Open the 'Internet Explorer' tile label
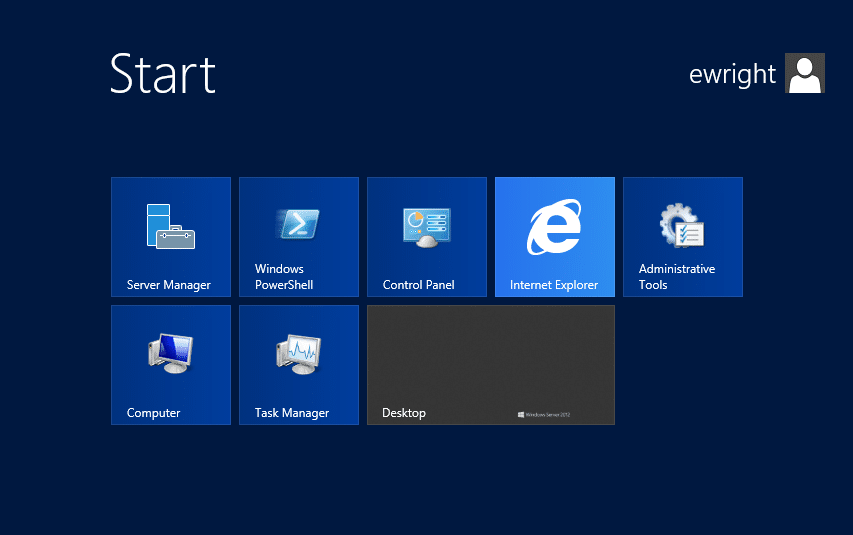853x535 pixels. click(x=553, y=285)
